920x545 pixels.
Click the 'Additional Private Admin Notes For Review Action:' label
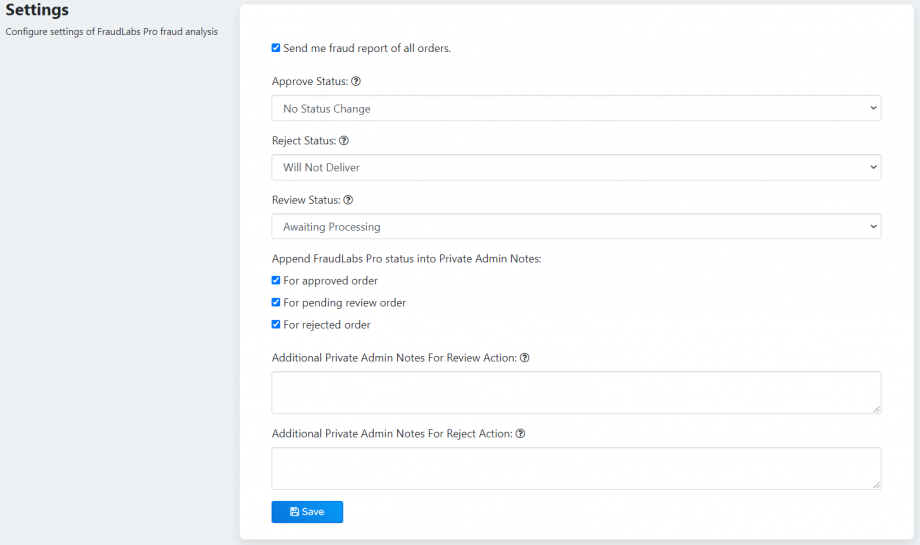point(394,358)
